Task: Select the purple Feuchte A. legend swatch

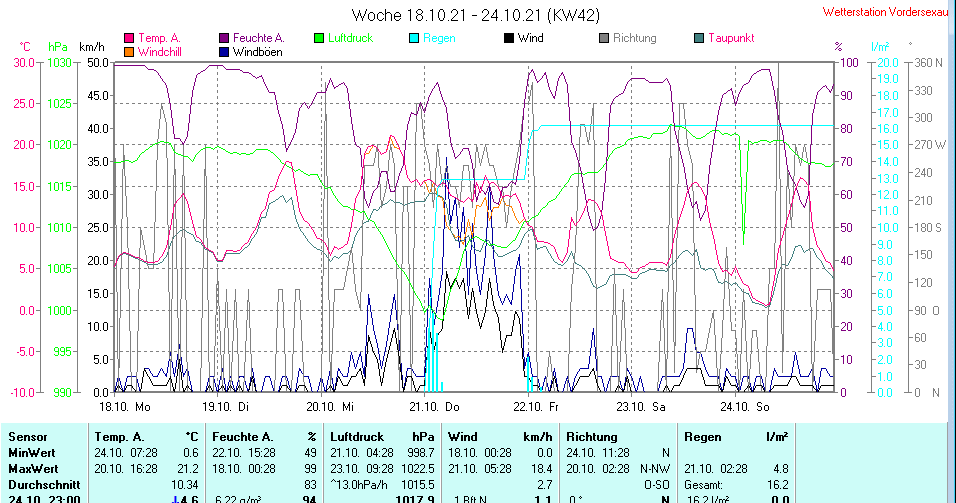Action: coord(224,39)
